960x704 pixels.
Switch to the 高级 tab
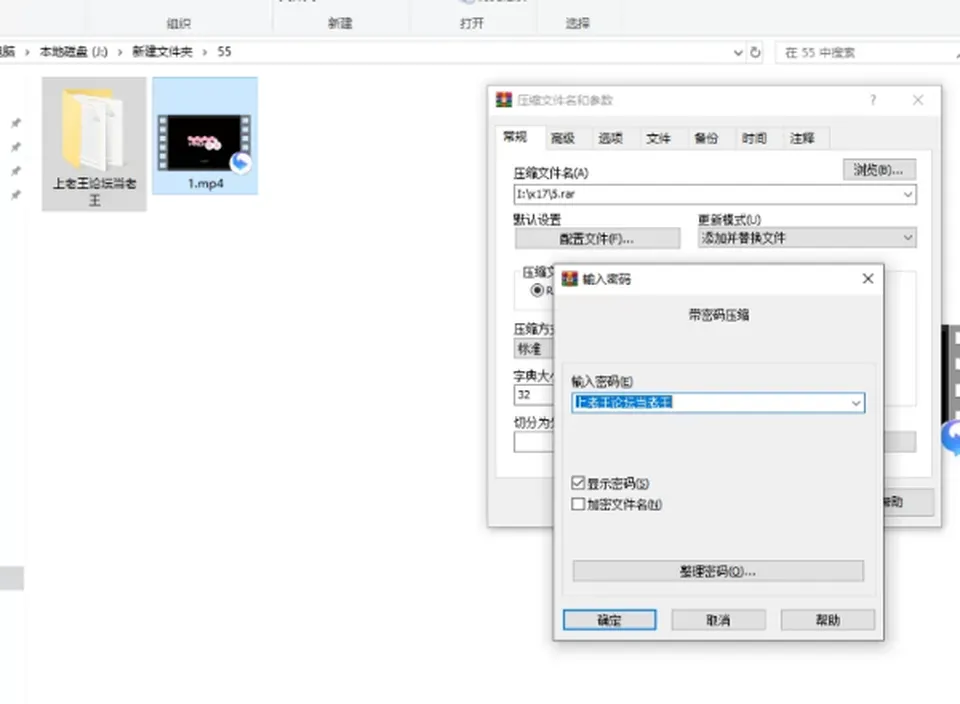coord(563,138)
